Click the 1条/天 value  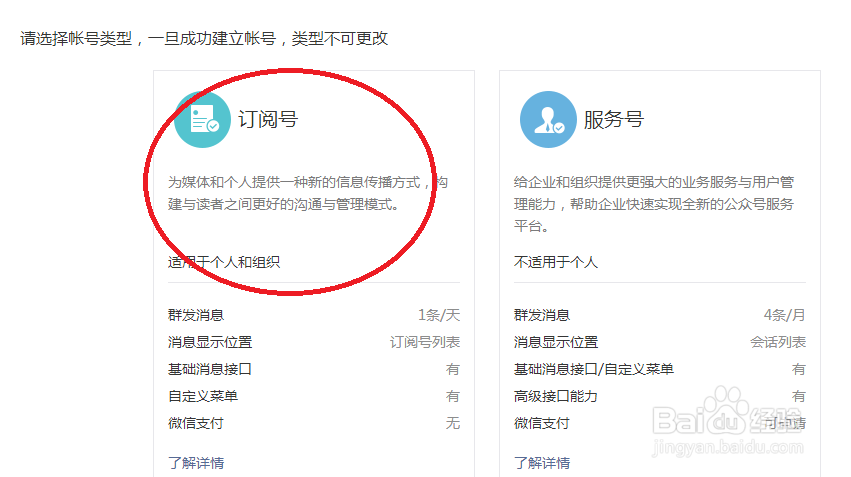coord(439,315)
